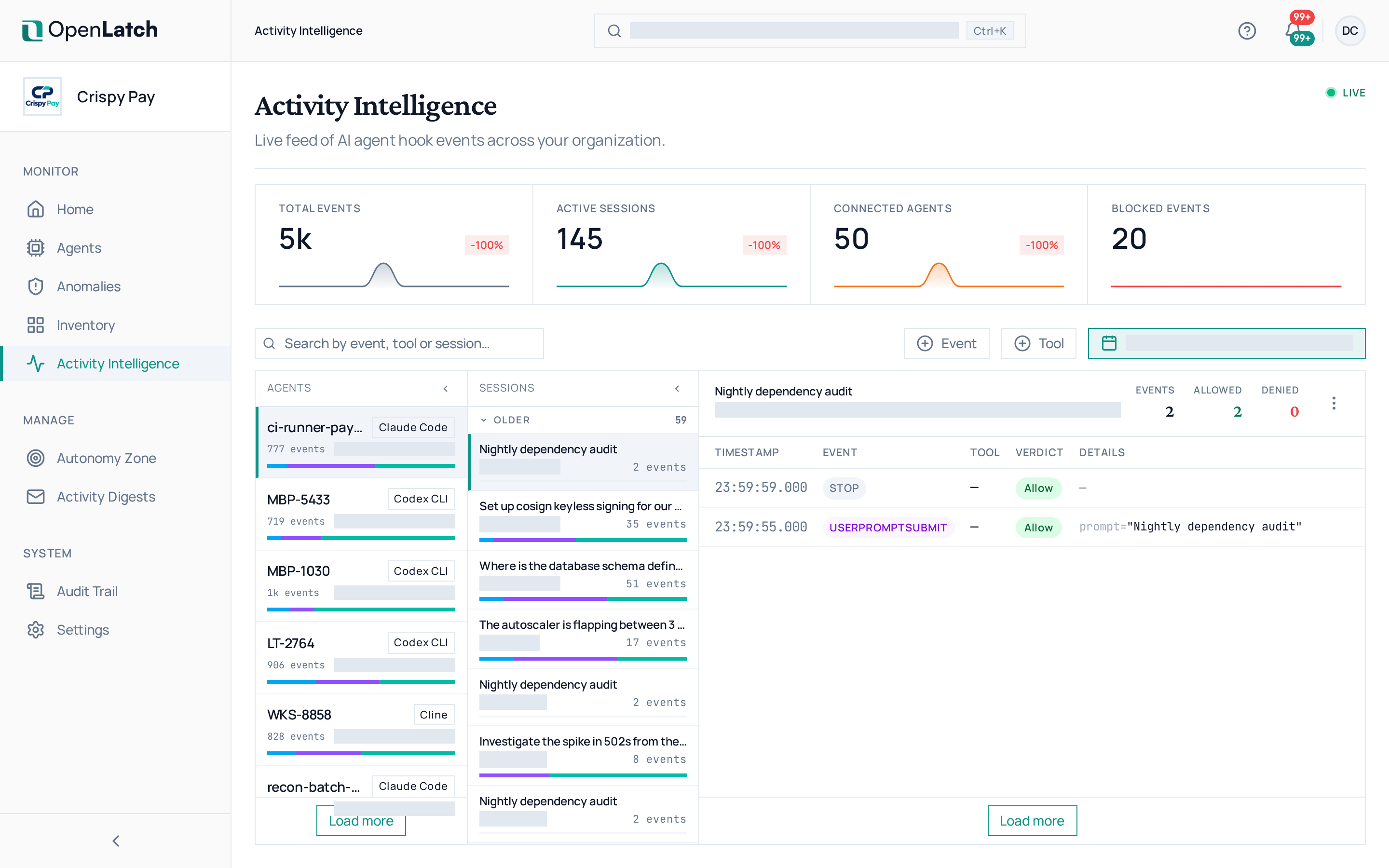Open the session three-dot options menu
Image resolution: width=1389 pixels, height=868 pixels.
pyautogui.click(x=1334, y=403)
